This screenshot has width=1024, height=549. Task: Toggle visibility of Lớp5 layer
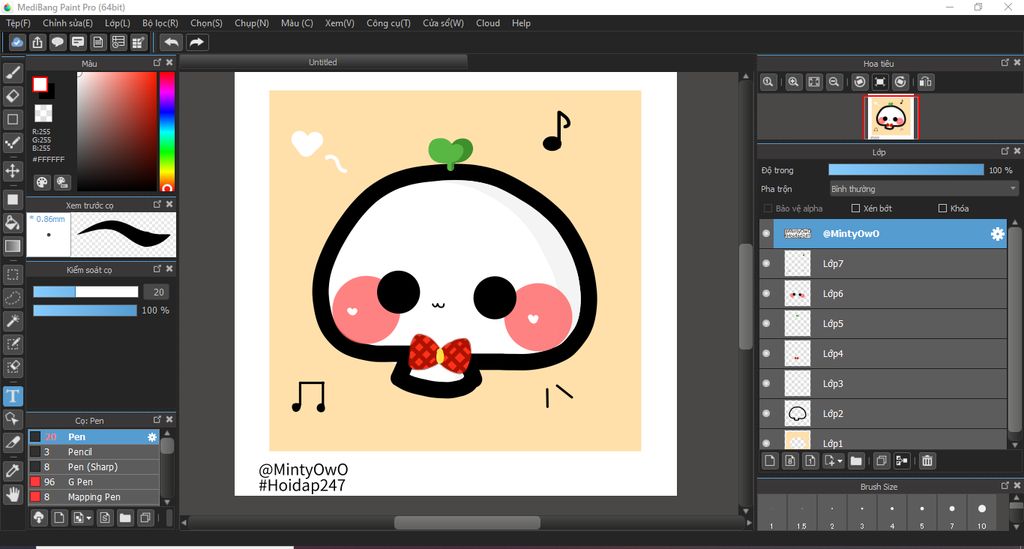click(x=766, y=324)
